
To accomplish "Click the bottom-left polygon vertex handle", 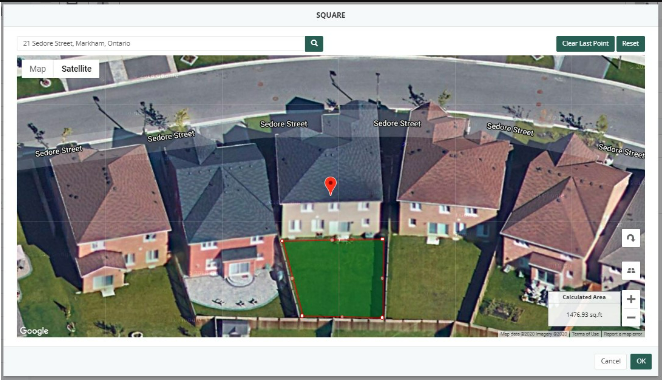I will tap(302, 316).
